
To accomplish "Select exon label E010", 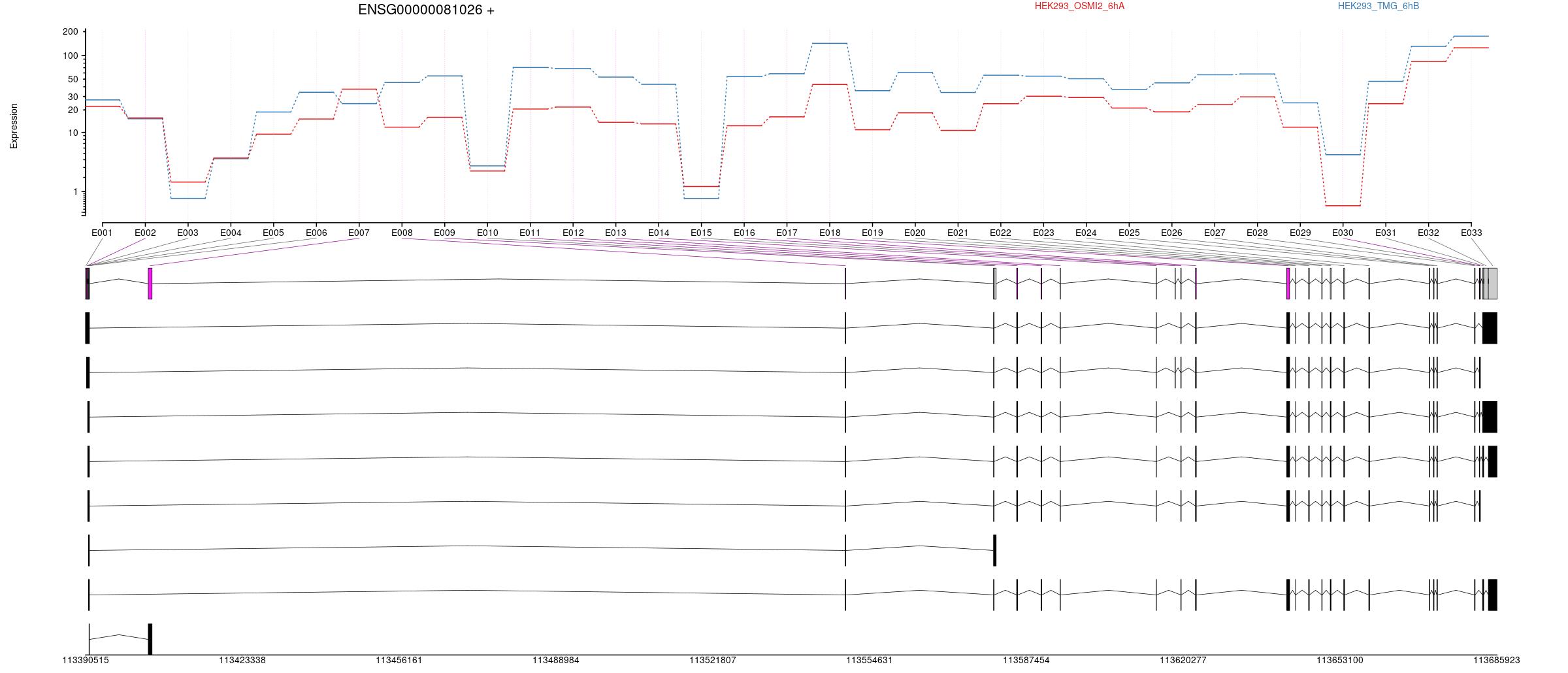I will (487, 233).
